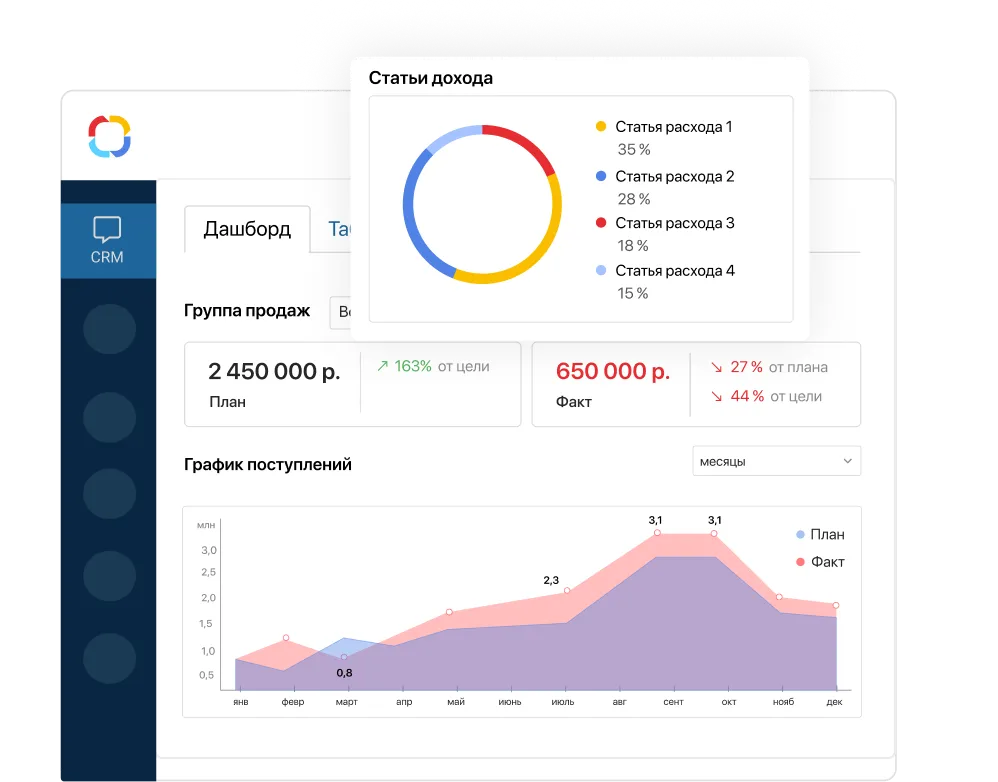Click the 2 450 000 р. План card

point(272,384)
